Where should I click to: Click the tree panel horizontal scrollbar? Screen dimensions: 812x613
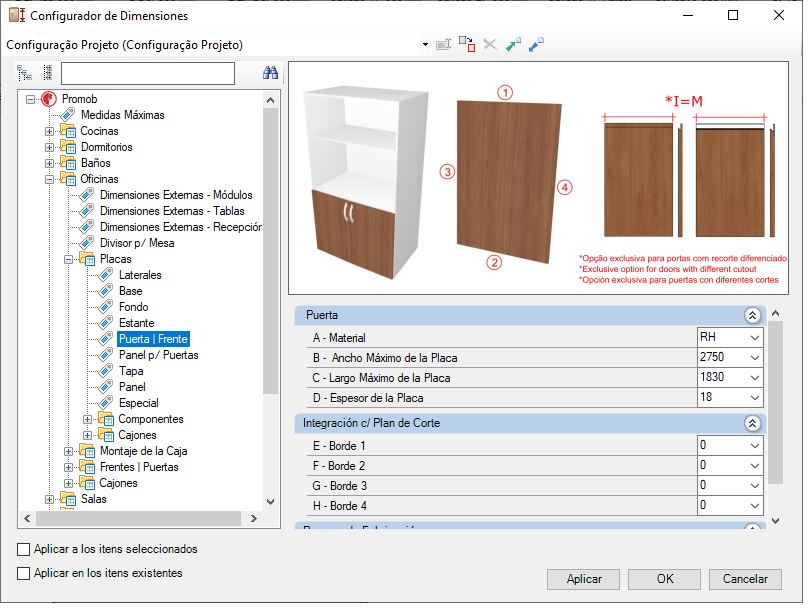coord(140,518)
